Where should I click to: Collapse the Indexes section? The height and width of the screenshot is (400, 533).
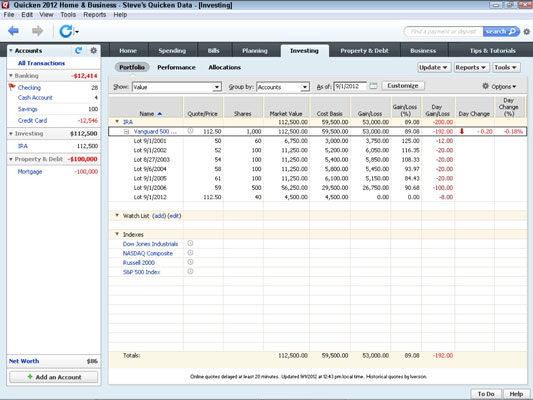[x=117, y=234]
